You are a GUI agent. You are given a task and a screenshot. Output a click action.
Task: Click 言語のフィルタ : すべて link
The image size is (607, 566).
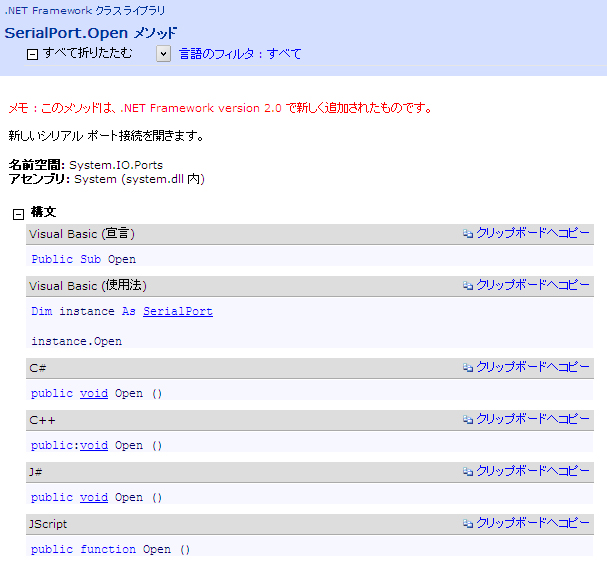[x=240, y=54]
